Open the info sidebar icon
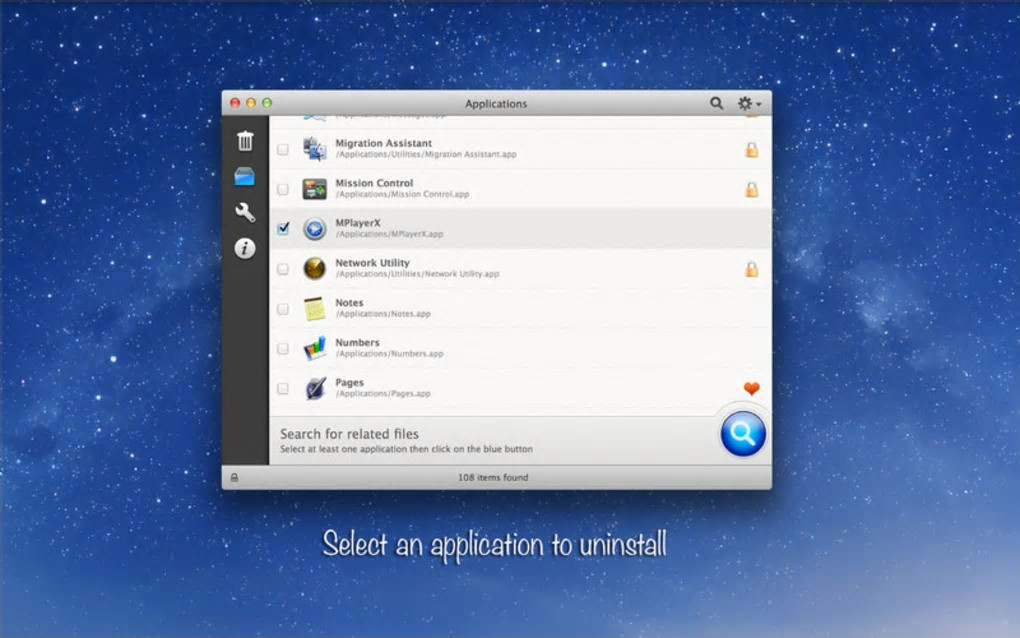The width and height of the screenshot is (1020, 638). [245, 248]
